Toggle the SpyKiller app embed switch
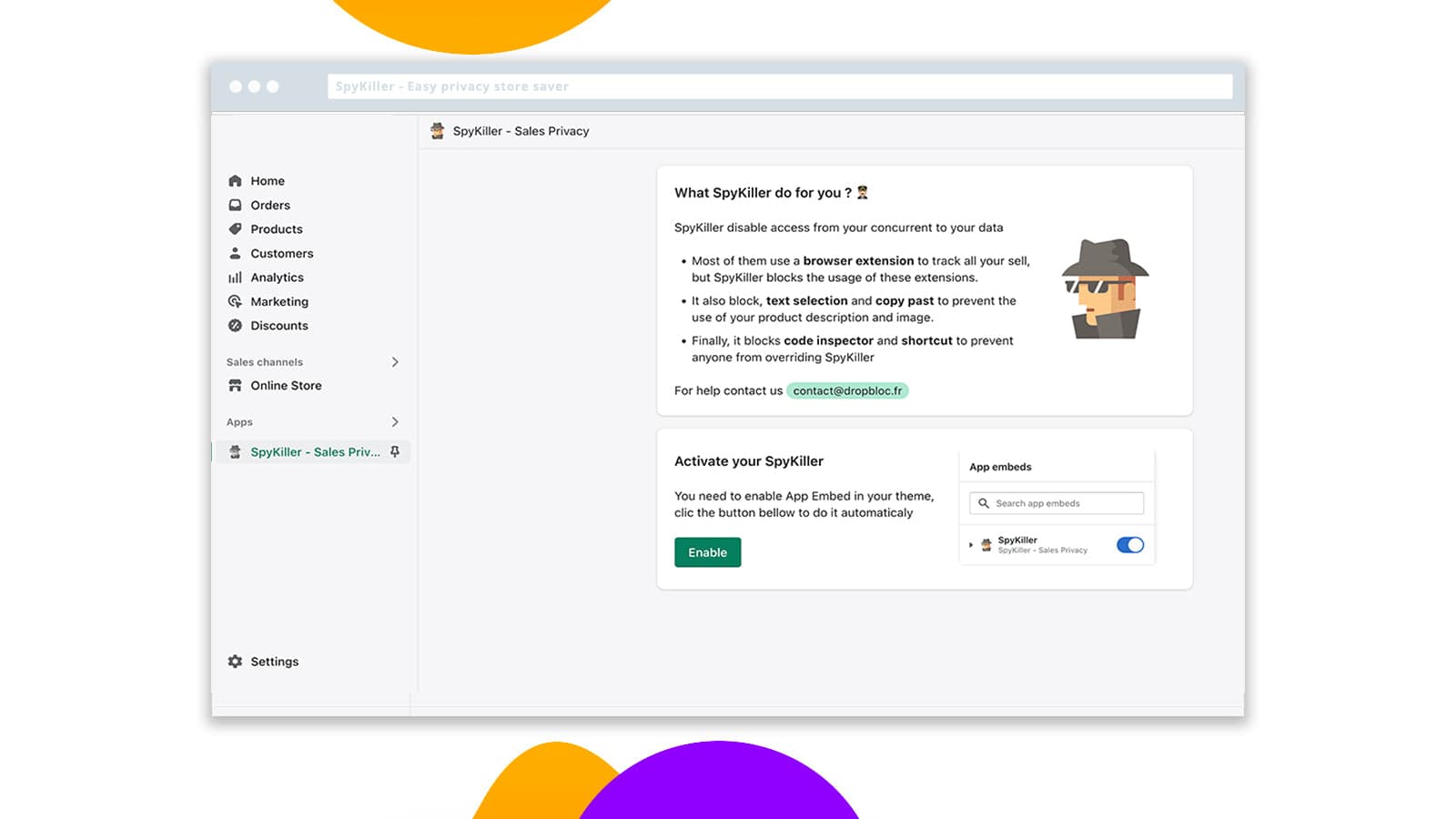This screenshot has height=819, width=1456. tap(1129, 545)
